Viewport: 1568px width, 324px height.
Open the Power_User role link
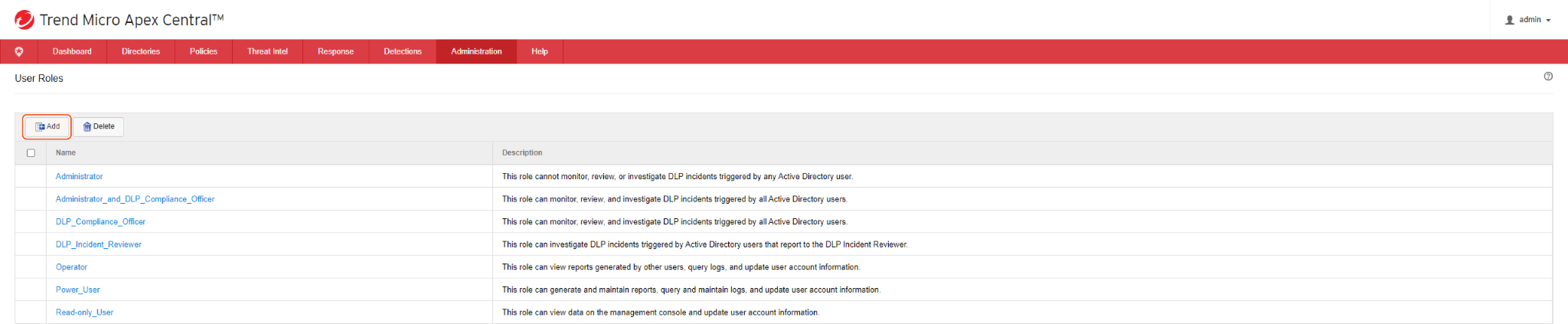click(x=77, y=290)
